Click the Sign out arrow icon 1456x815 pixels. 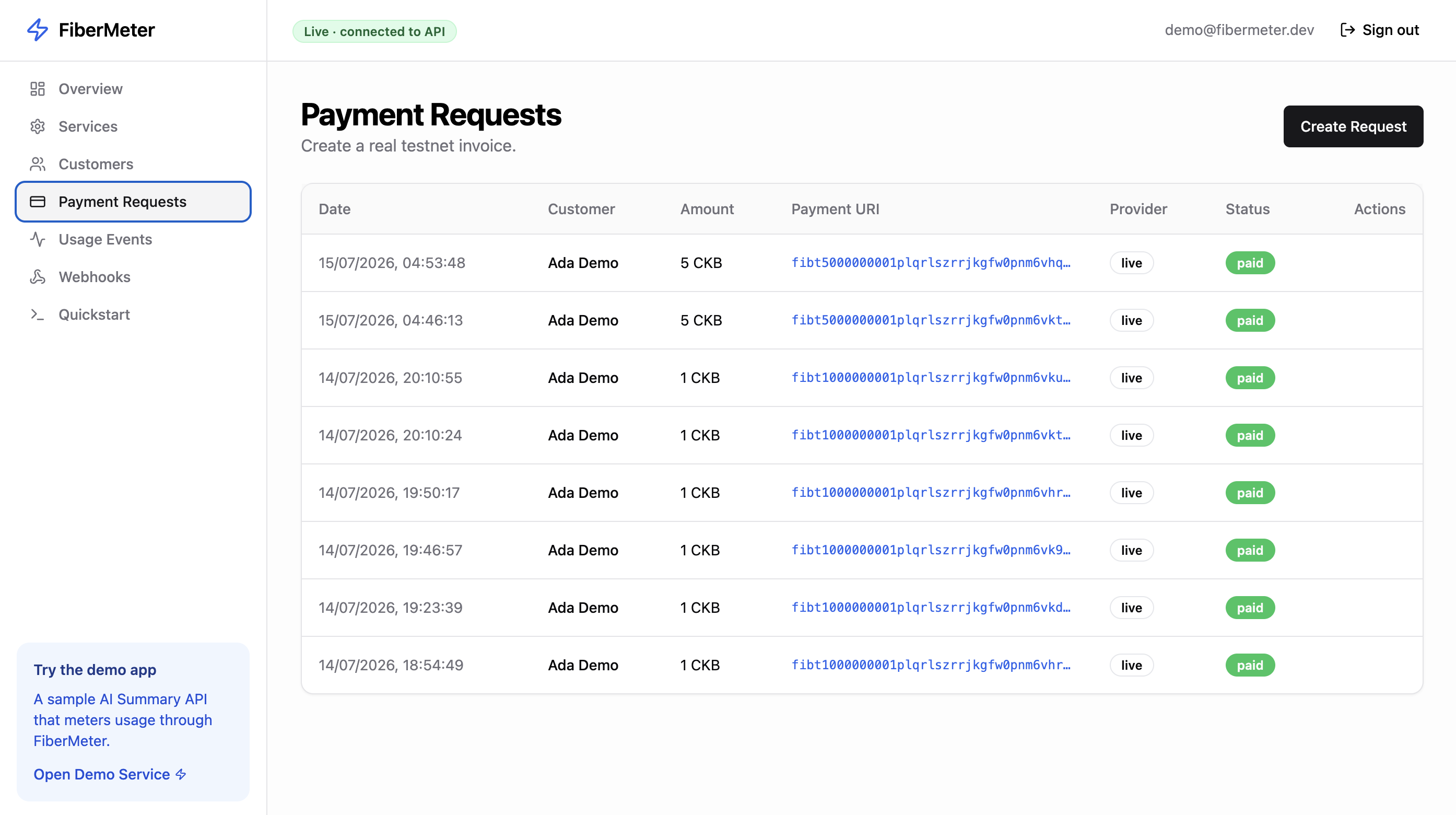click(1347, 30)
